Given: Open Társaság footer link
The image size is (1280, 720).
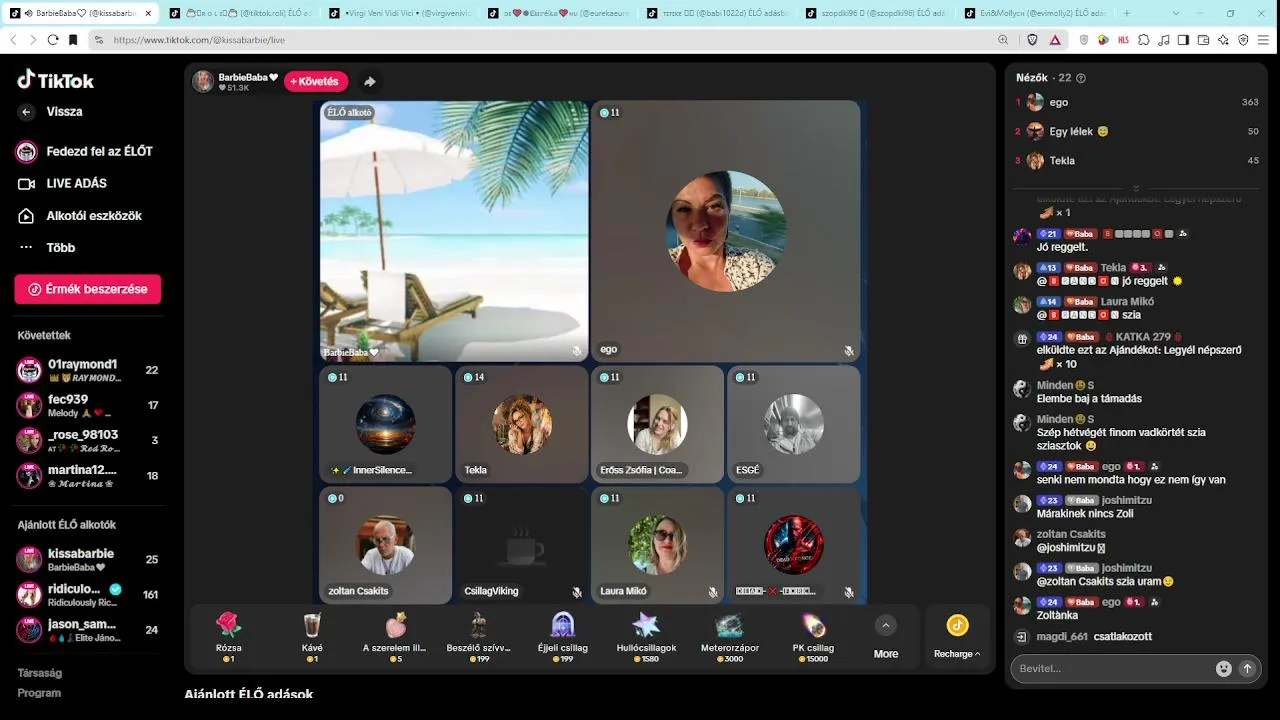Looking at the screenshot, I should coord(40,673).
